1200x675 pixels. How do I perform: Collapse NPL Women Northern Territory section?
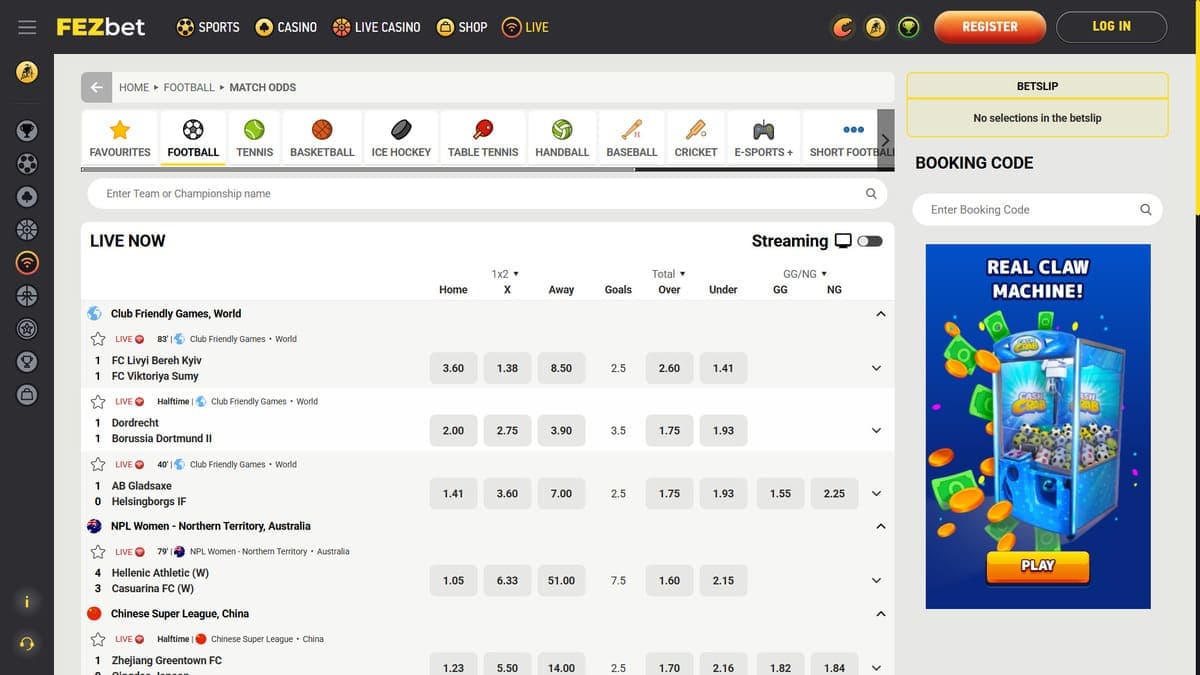880,526
